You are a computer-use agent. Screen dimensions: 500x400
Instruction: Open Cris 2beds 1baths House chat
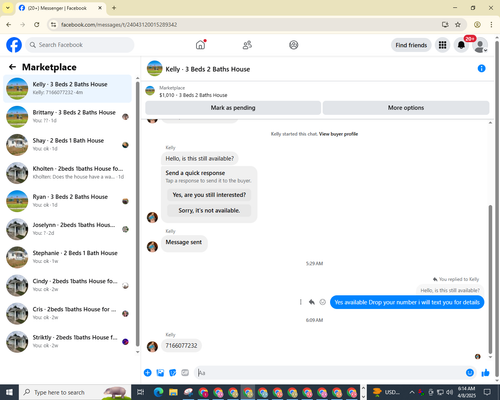tap(68, 313)
